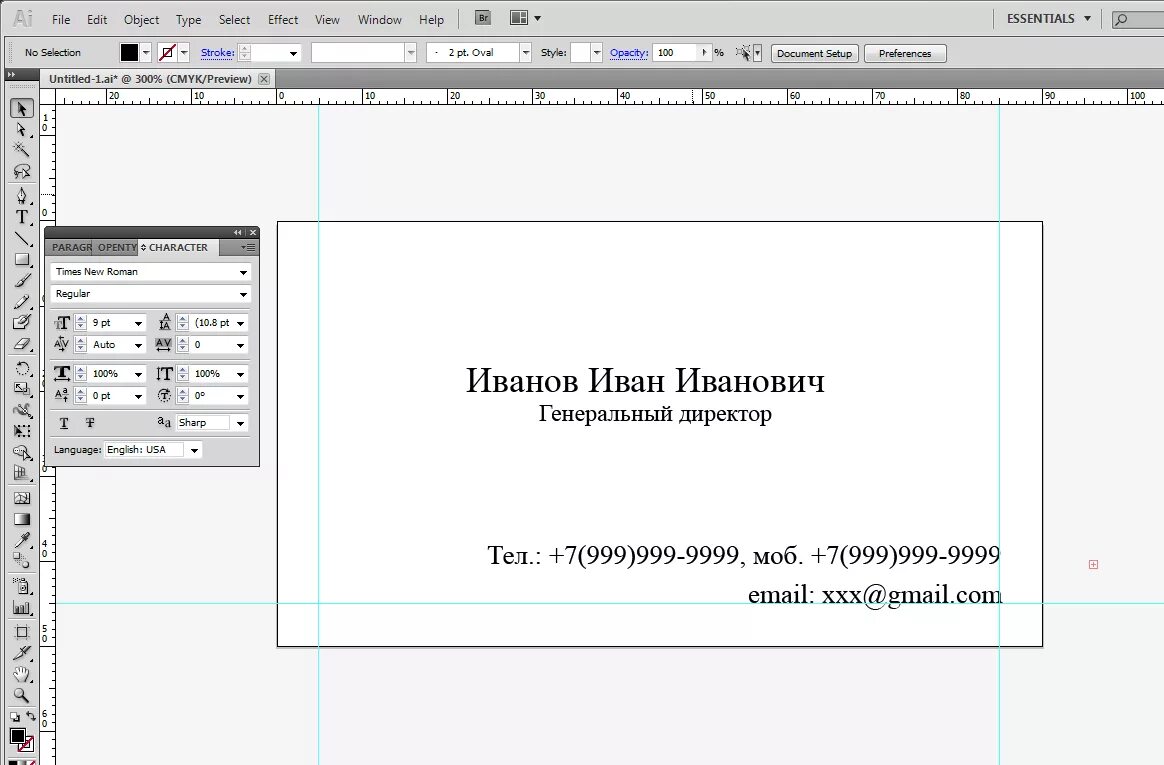Select the Pencil tool
Viewport: 1164px width, 765px height.
click(x=22, y=302)
